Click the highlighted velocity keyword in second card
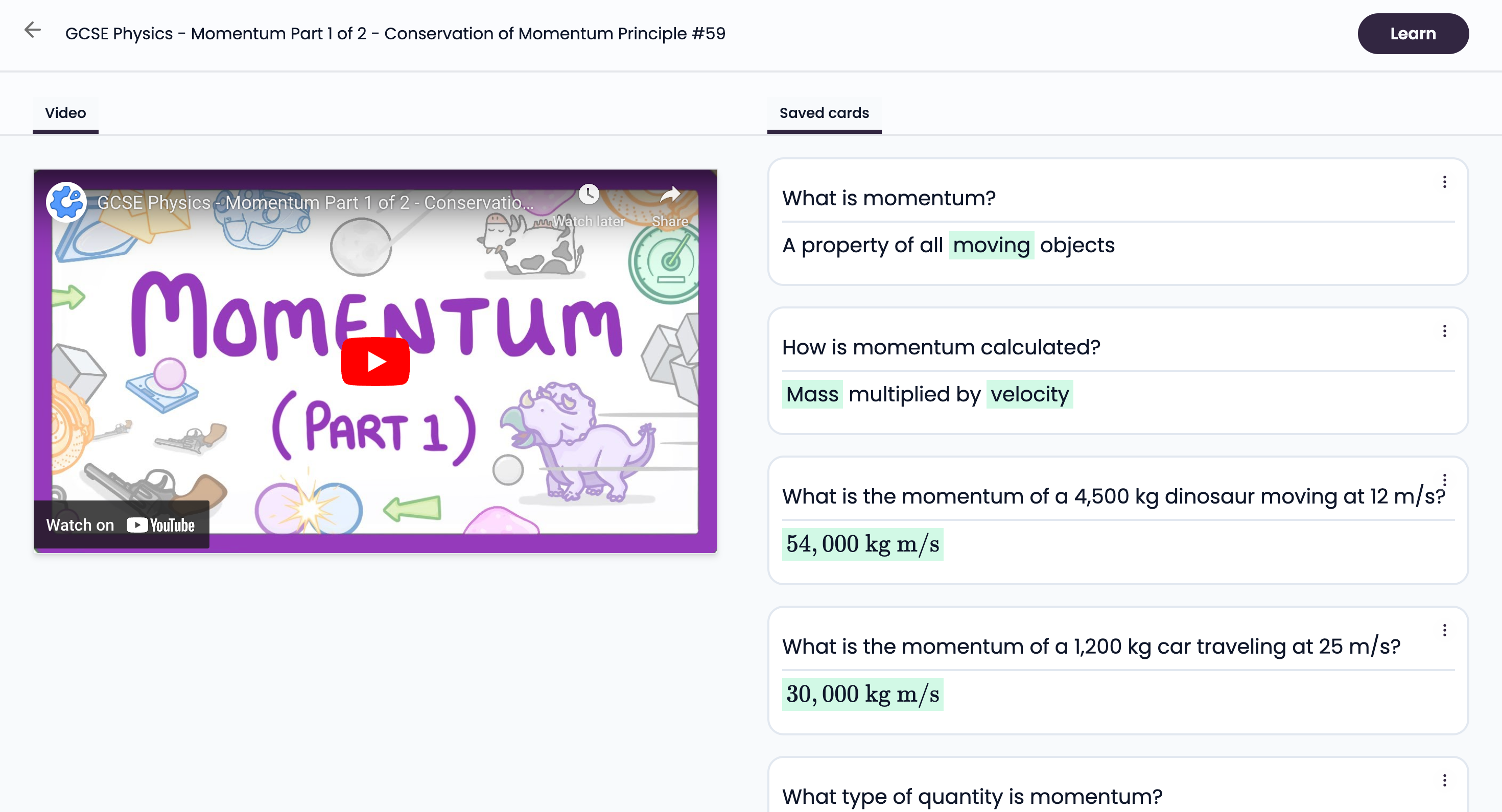The width and height of the screenshot is (1502, 812). (x=1029, y=394)
